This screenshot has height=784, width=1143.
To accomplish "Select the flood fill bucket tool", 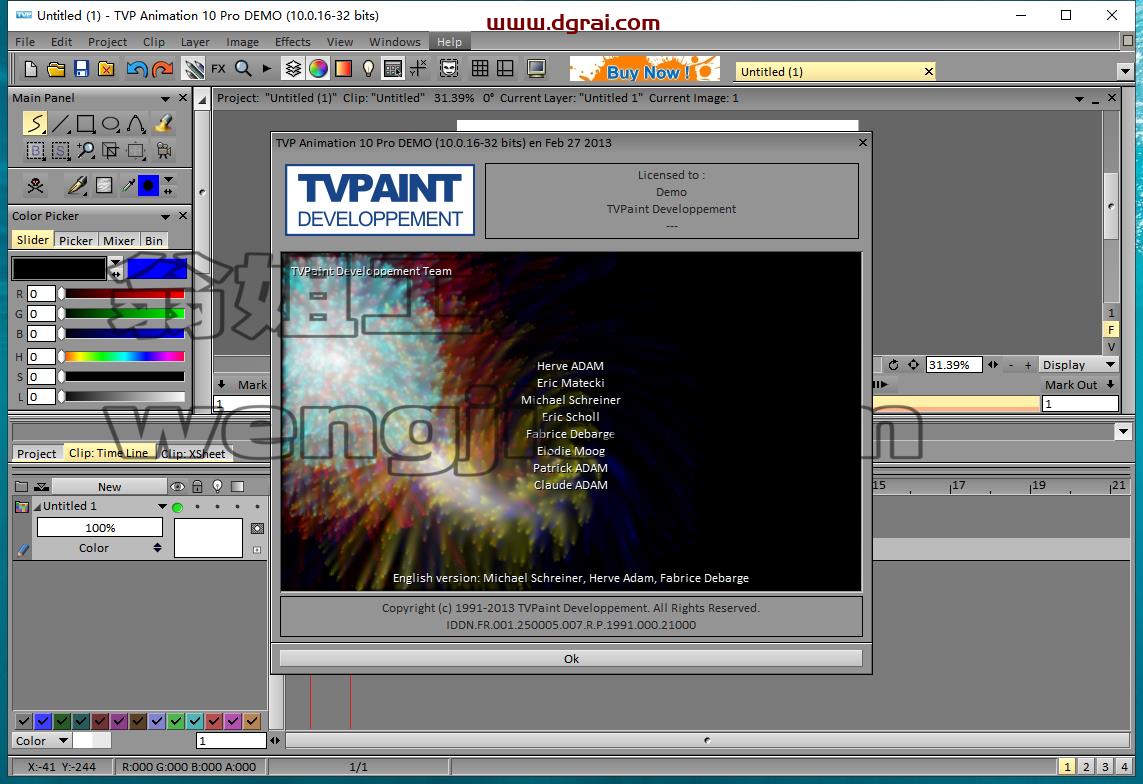I will pyautogui.click(x=163, y=124).
